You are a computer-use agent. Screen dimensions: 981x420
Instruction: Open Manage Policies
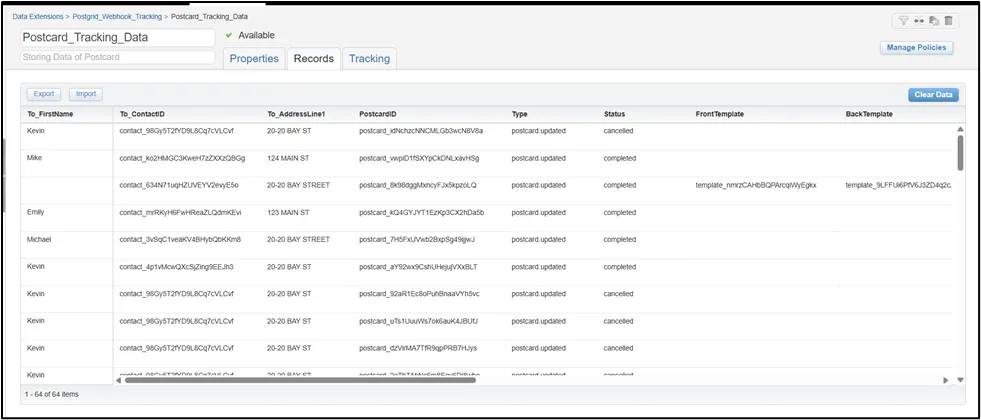tap(915, 47)
